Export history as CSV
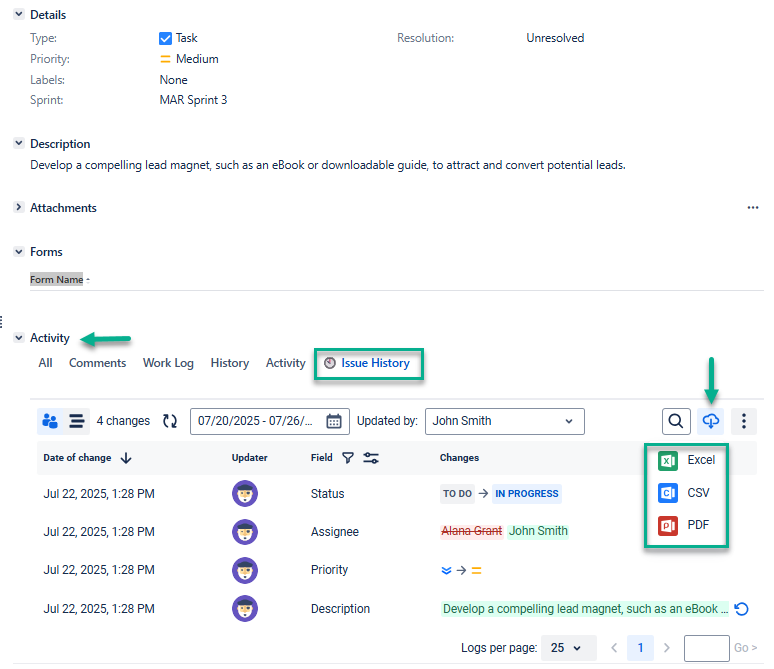Viewport: 774px width, 669px height. click(x=684, y=493)
